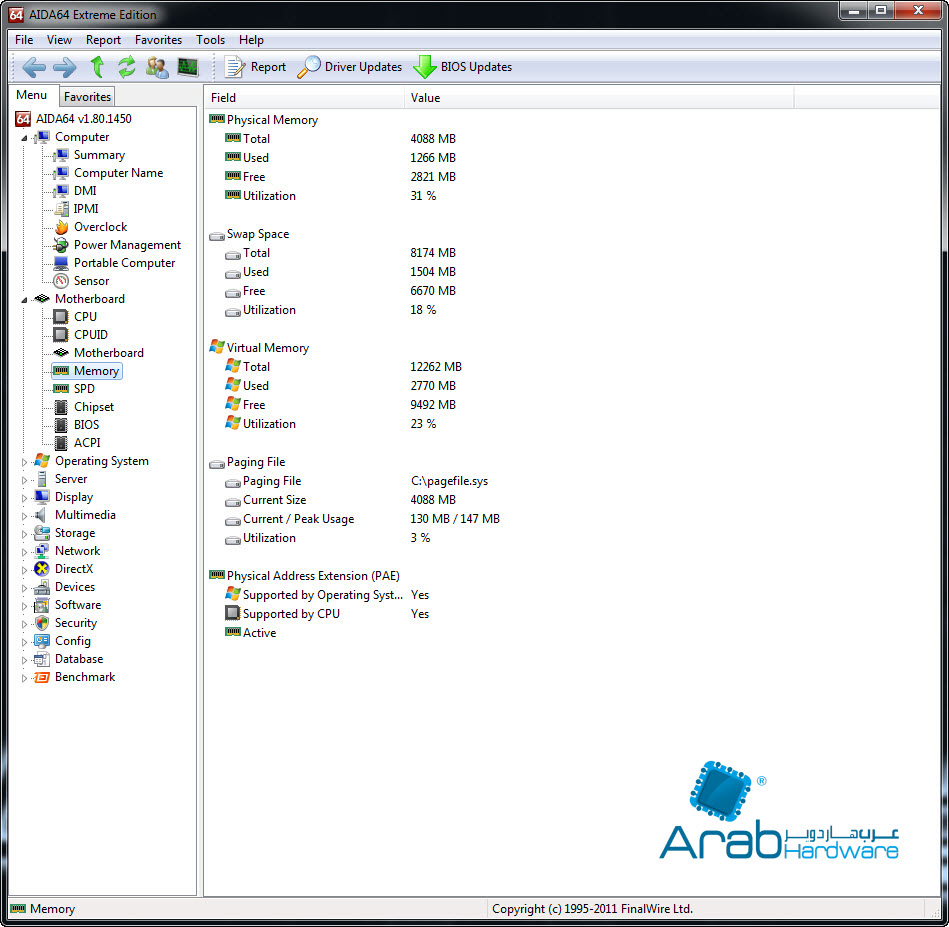
Task: Open the Help menu
Action: point(251,40)
